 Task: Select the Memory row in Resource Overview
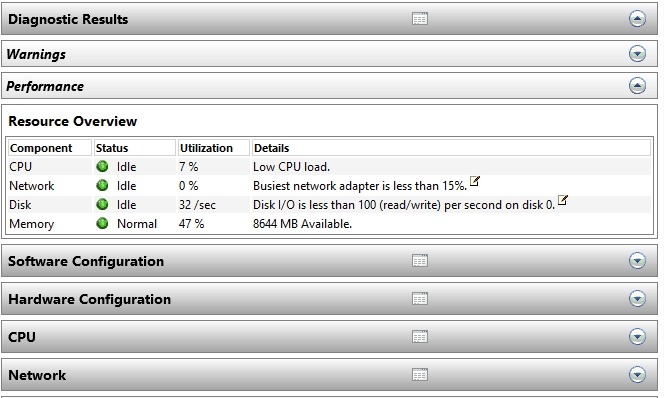coord(329,224)
